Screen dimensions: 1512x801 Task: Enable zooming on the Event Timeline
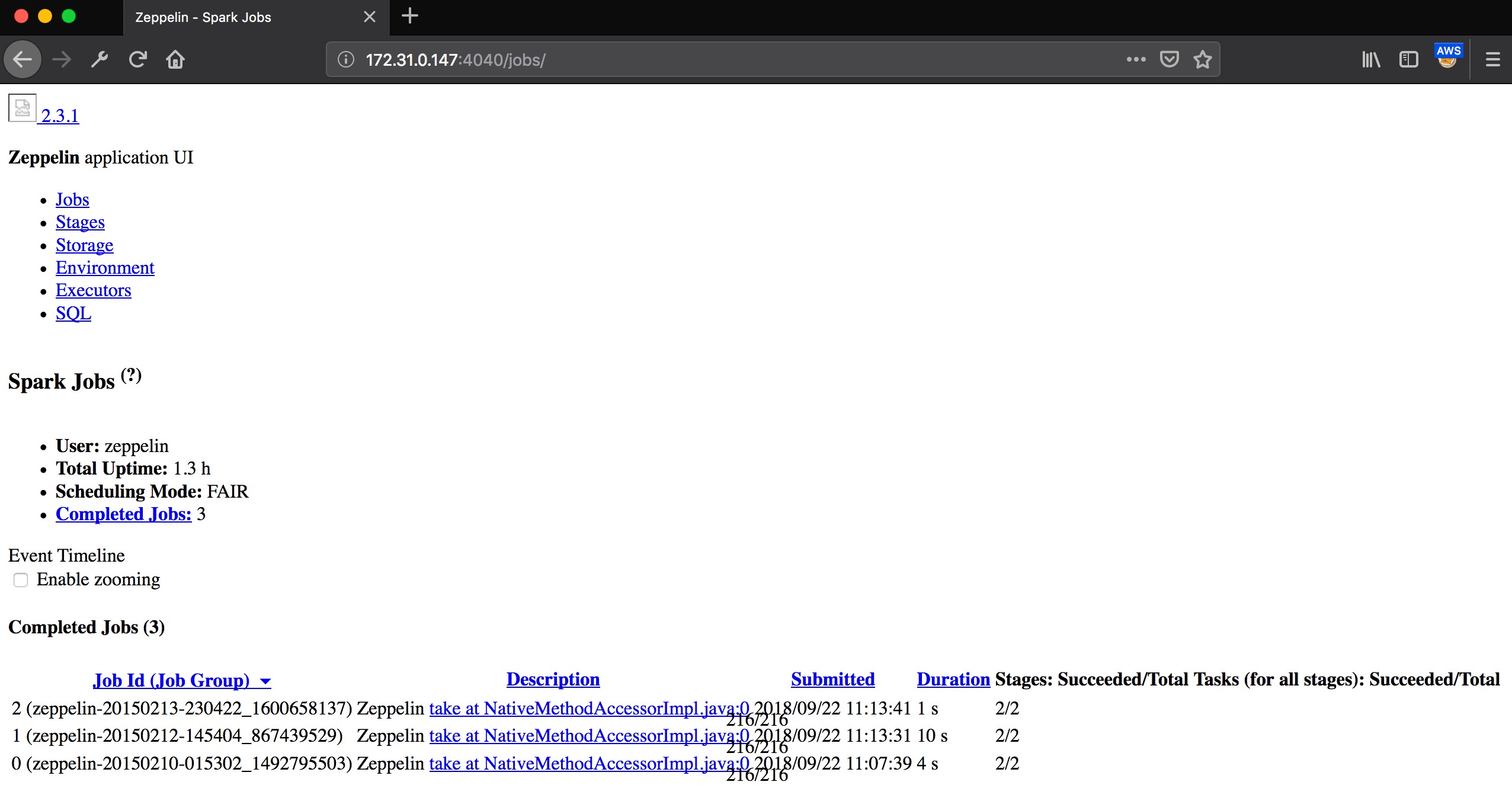pos(21,580)
